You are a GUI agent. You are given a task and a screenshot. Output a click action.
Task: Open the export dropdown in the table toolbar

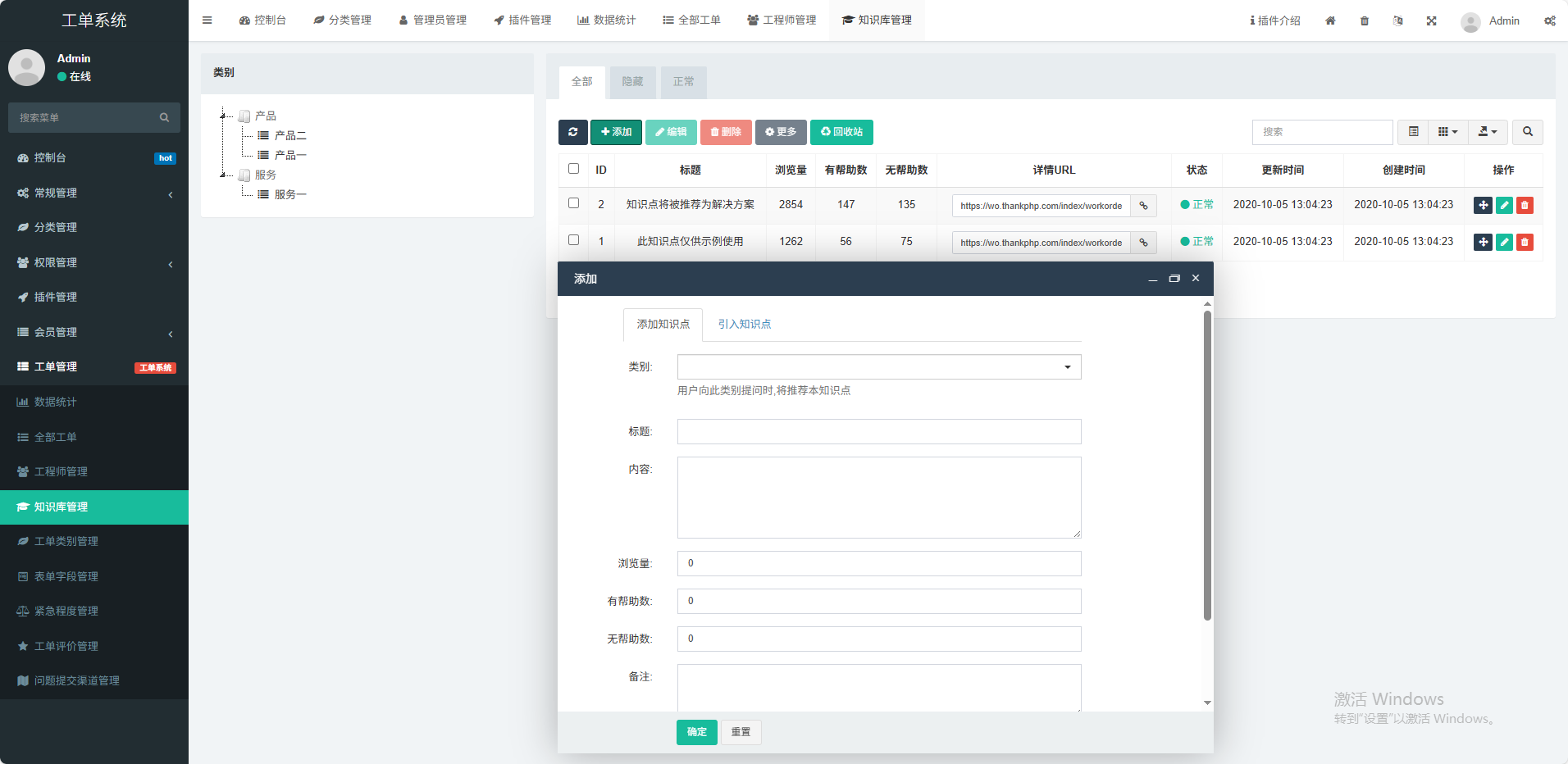[x=1487, y=132]
